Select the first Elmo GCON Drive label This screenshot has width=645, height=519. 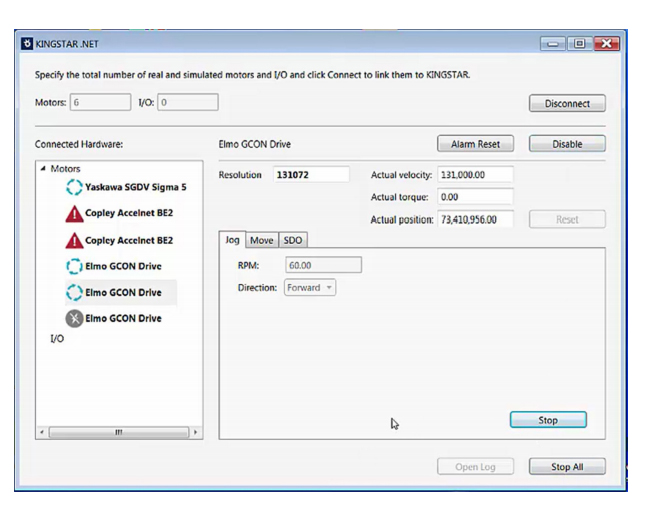tap(123, 266)
